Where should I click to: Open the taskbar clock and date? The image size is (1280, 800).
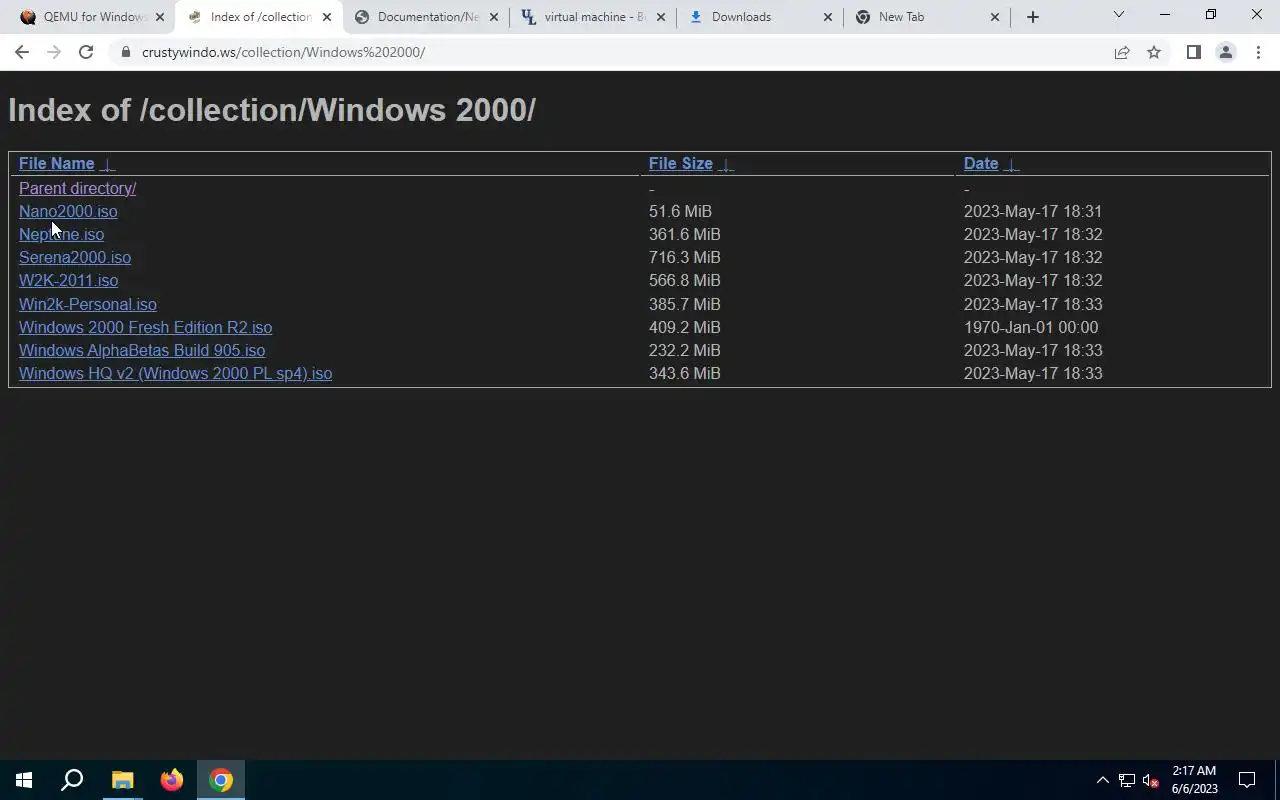1194,780
